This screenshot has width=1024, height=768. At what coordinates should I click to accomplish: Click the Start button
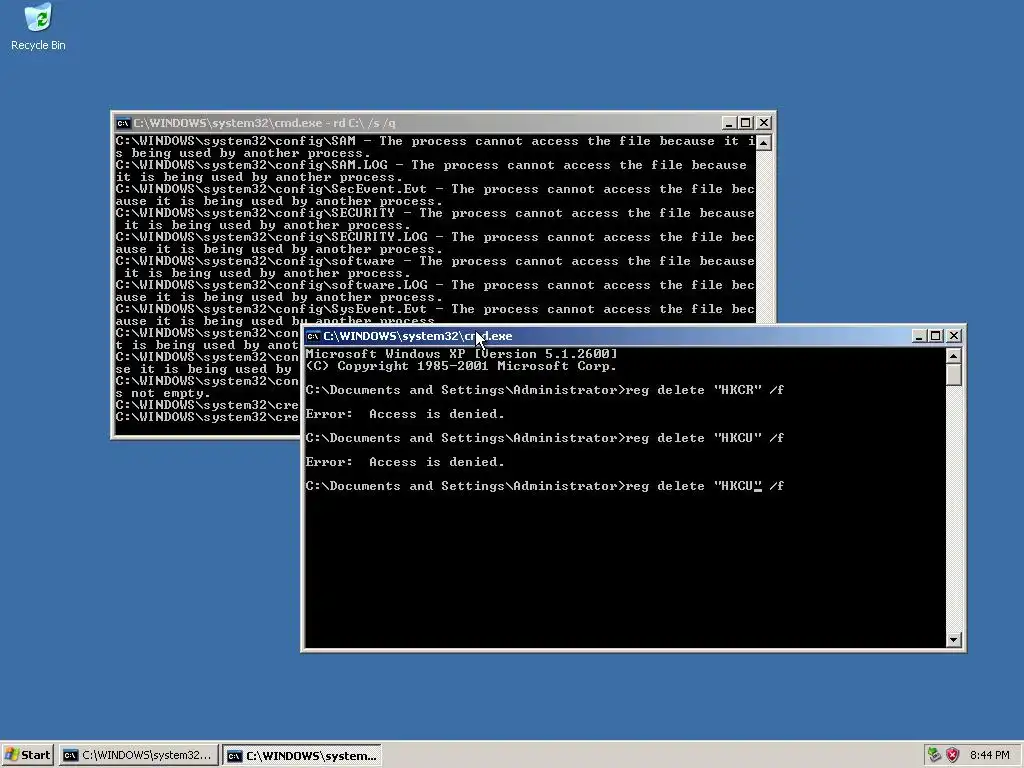coord(27,755)
